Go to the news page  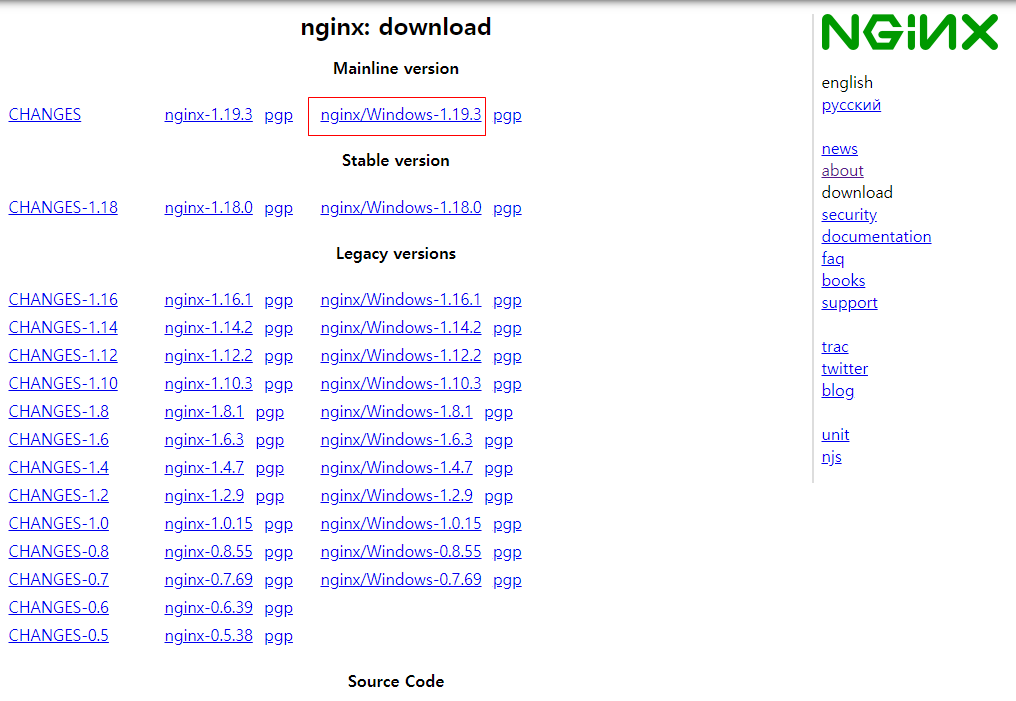(x=839, y=148)
